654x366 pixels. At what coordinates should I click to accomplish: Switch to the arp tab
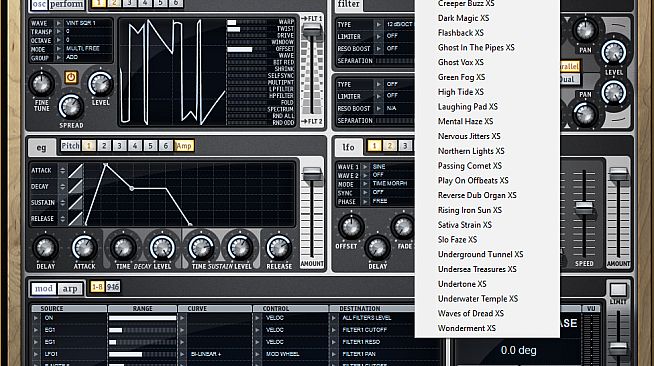pyautogui.click(x=70, y=288)
